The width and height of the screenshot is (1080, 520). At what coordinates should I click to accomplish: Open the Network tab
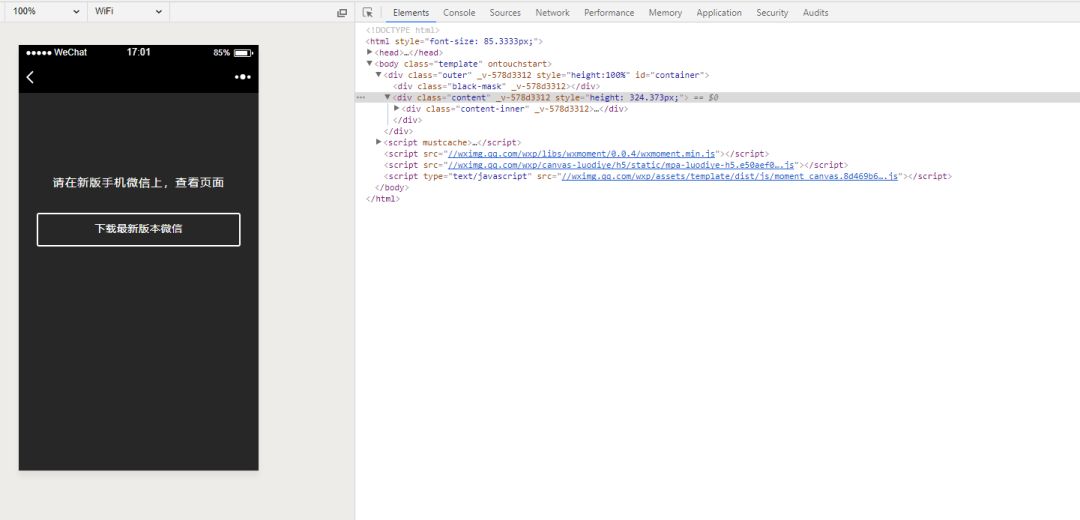(552, 12)
